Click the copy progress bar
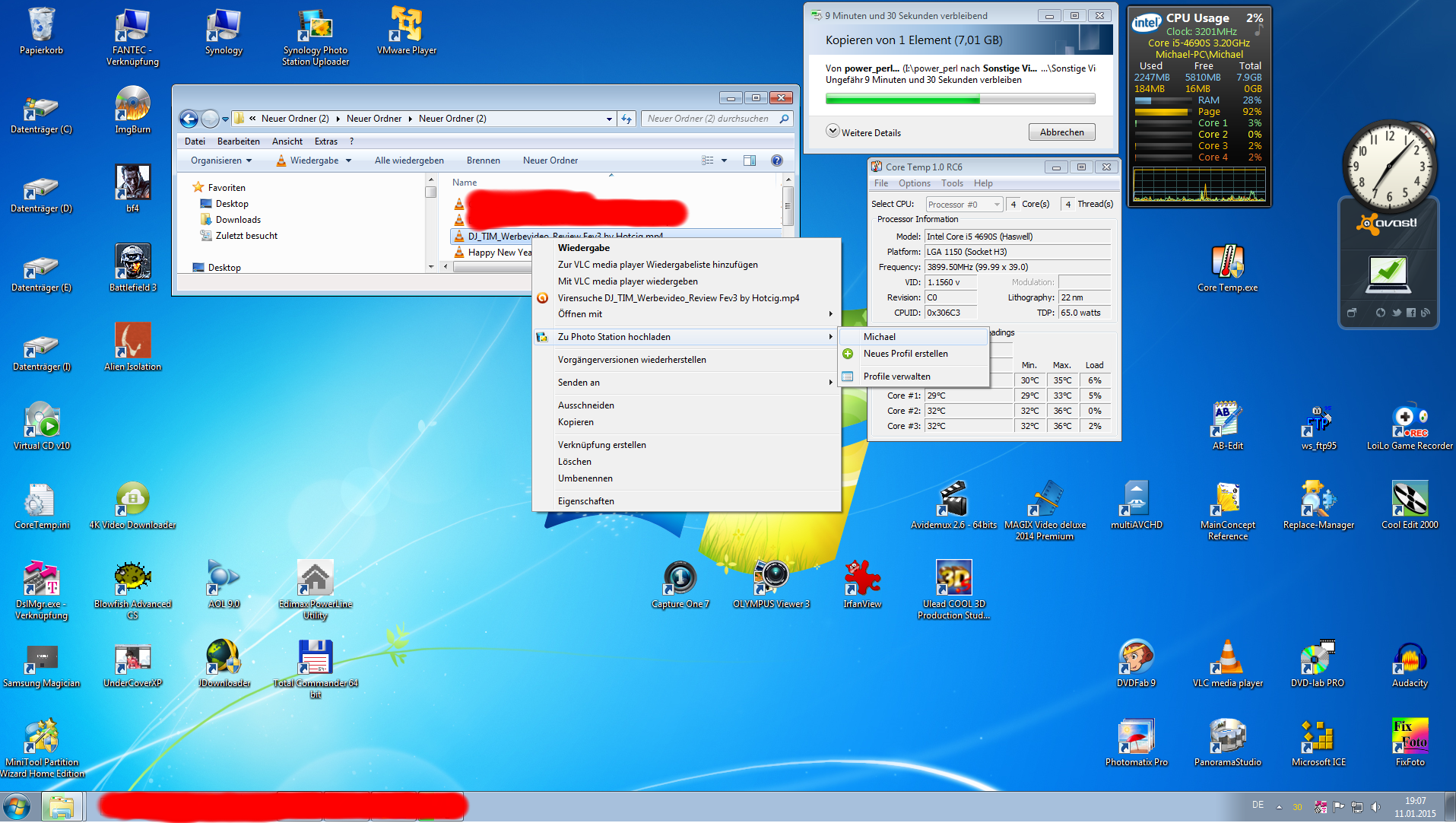This screenshot has height=823, width=1456. click(960, 99)
